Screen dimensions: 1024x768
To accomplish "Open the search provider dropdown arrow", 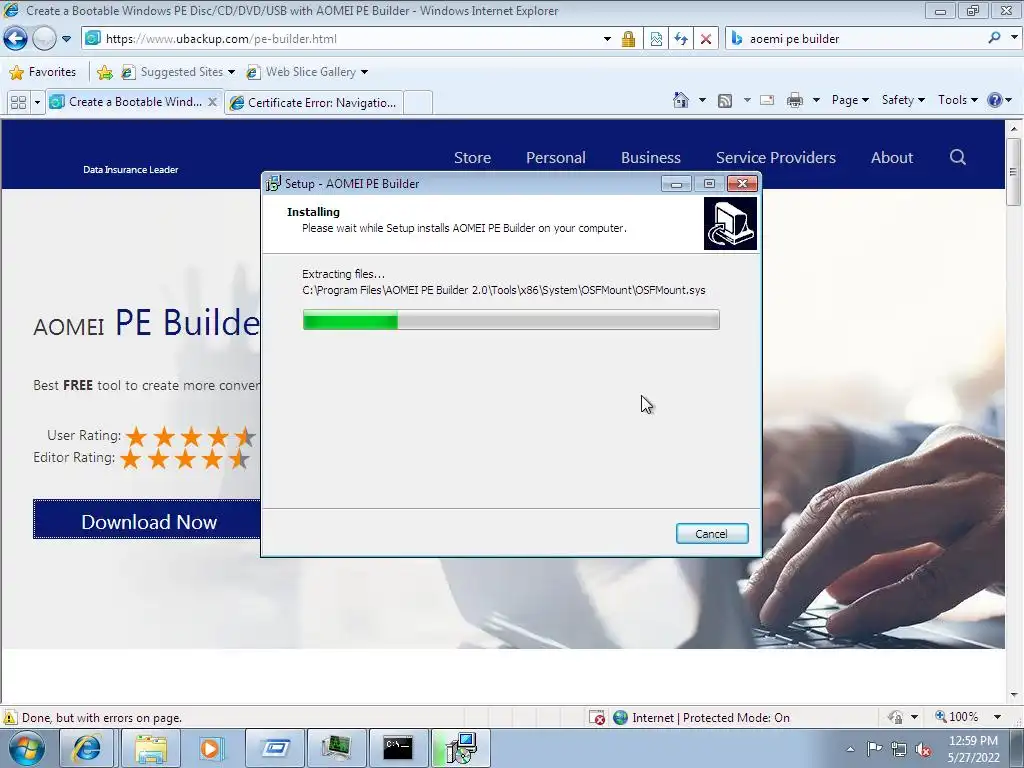I will coord(1014,38).
